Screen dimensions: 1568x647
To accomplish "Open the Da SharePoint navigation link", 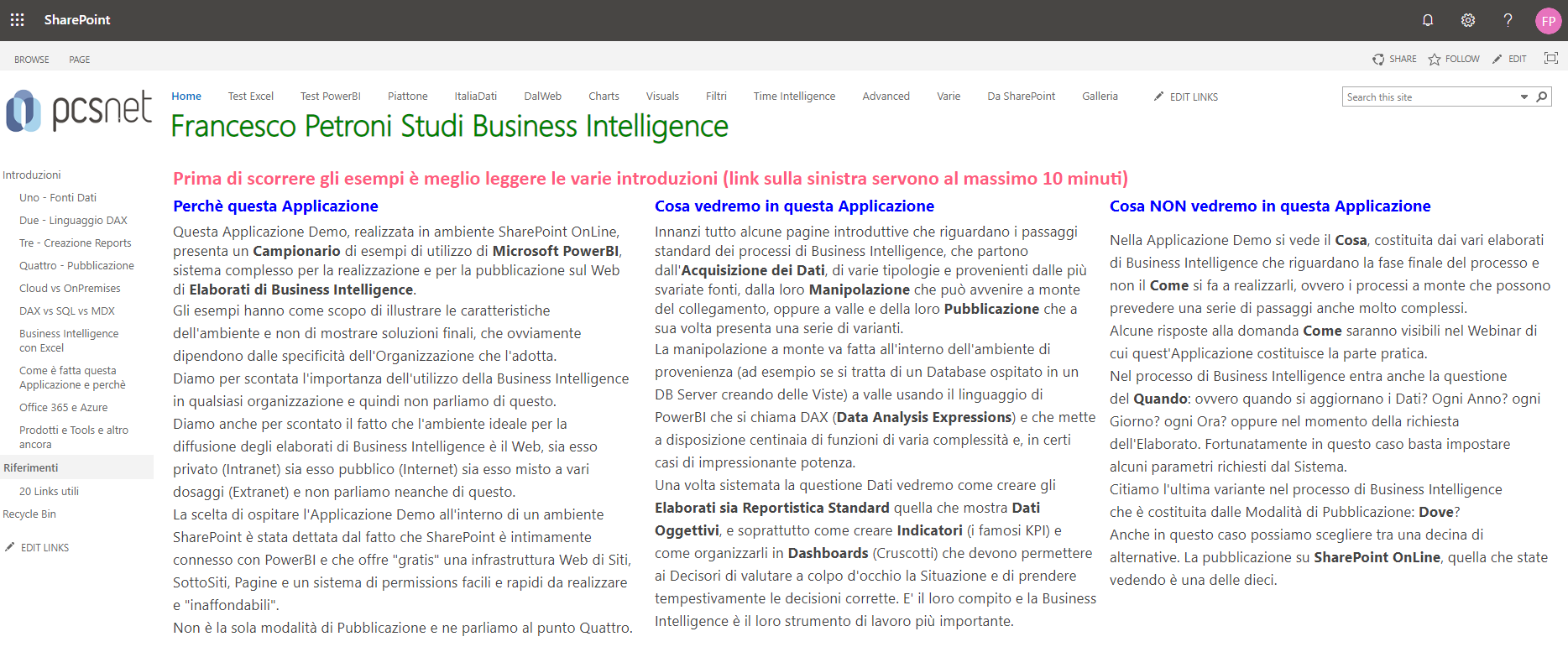I will [1022, 96].
